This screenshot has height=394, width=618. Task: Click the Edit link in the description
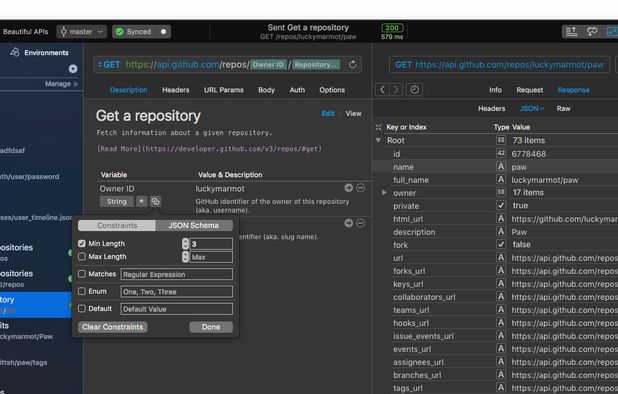tap(328, 113)
